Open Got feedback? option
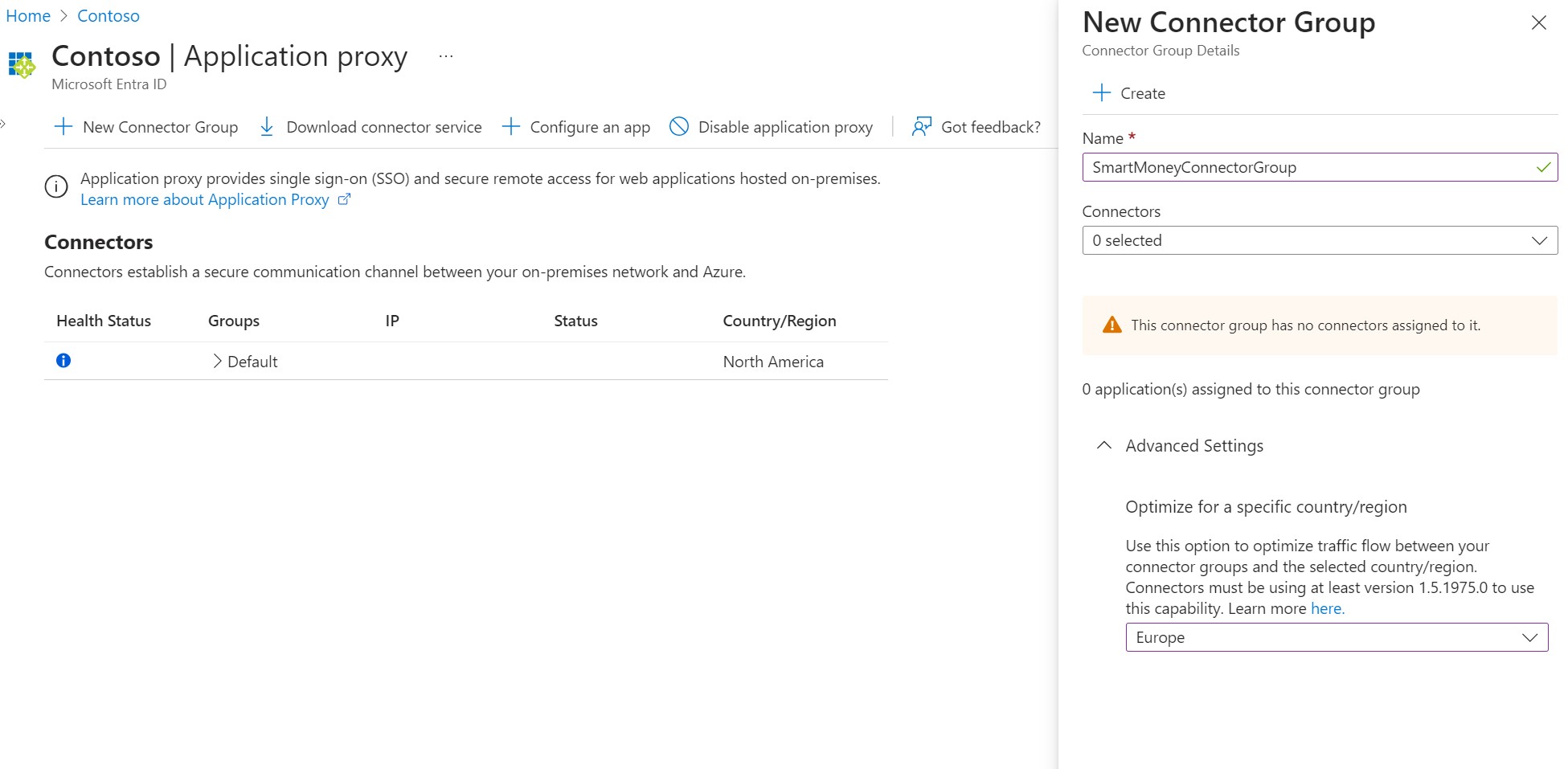 (x=976, y=127)
